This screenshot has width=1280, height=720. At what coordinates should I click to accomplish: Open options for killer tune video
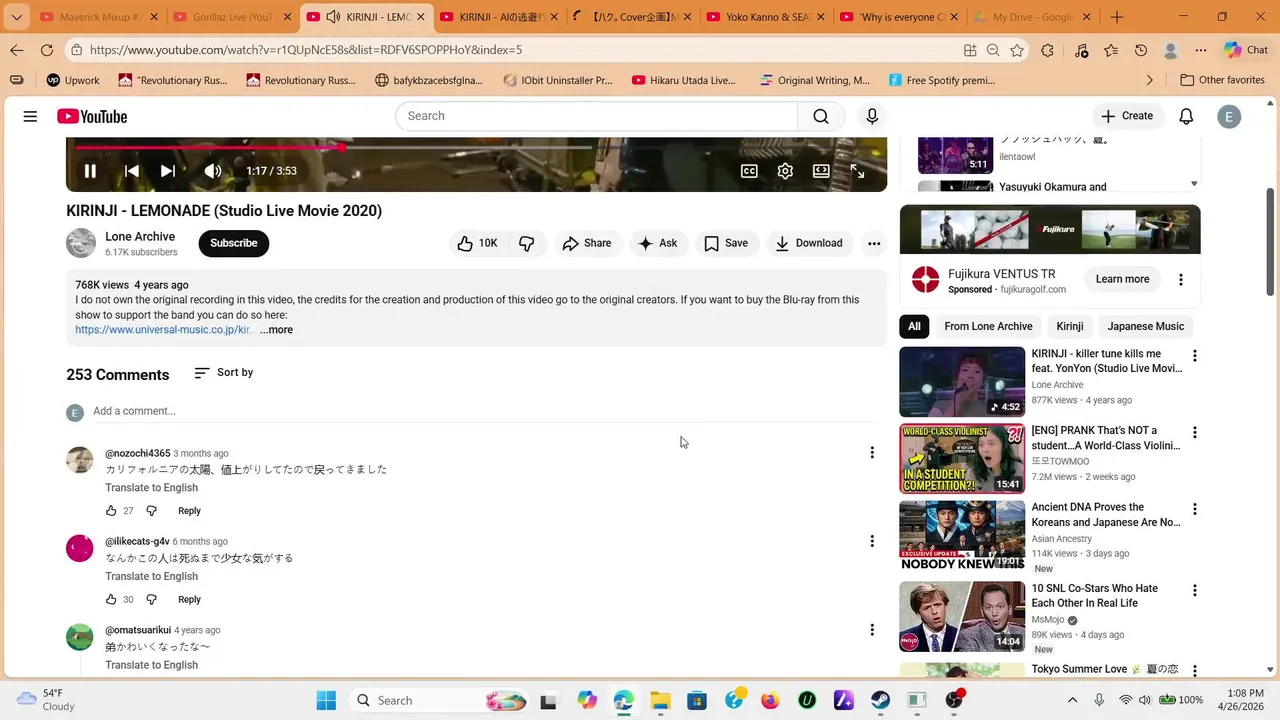(1194, 356)
